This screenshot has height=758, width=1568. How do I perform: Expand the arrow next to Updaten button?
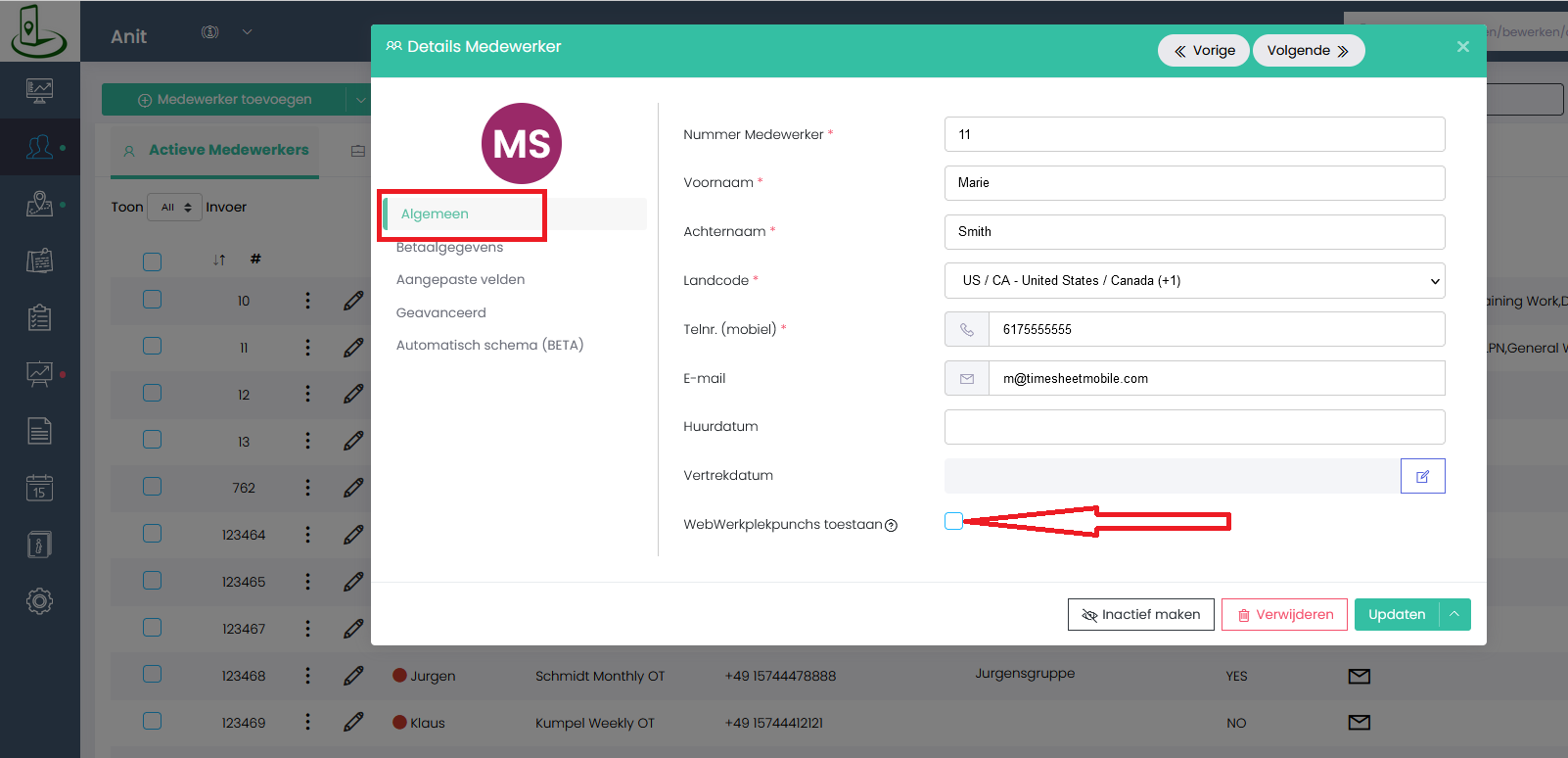[x=1454, y=614]
